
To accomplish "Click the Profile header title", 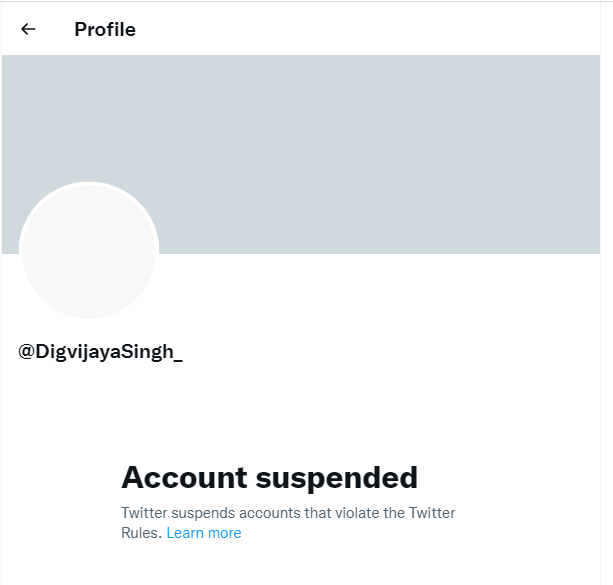I will (105, 29).
